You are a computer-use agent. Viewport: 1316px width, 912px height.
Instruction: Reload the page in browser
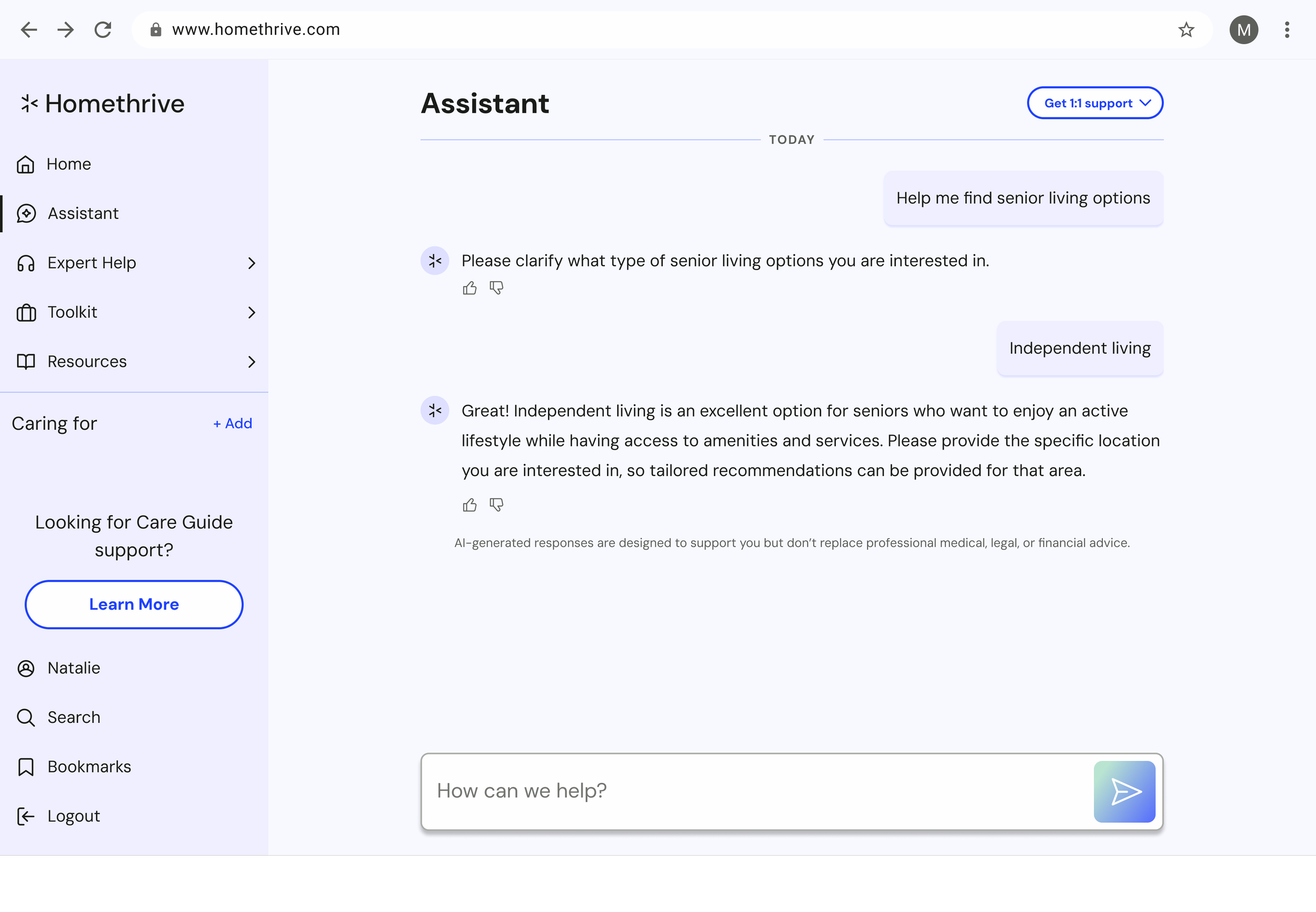pos(103,29)
